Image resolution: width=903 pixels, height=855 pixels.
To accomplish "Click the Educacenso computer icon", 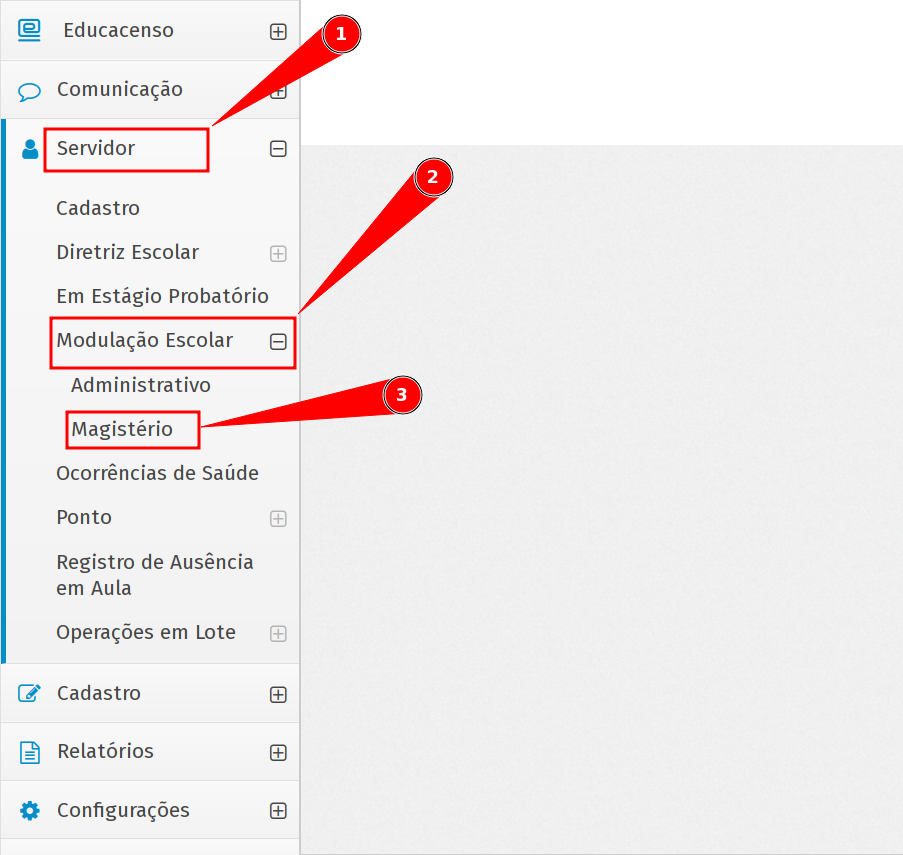I will click(x=30, y=30).
